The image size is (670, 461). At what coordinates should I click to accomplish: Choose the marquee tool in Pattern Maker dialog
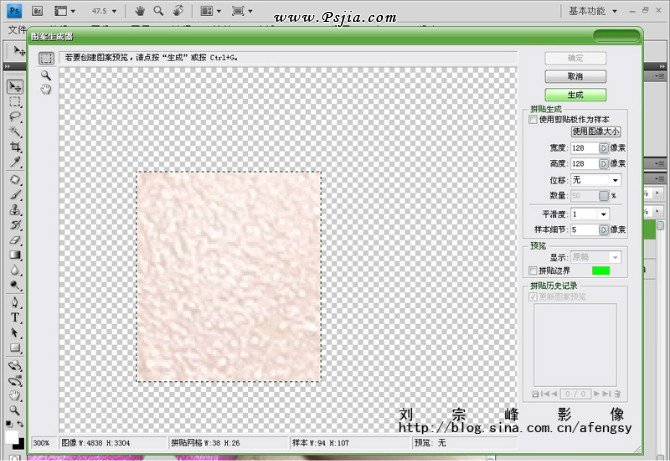tap(46, 58)
